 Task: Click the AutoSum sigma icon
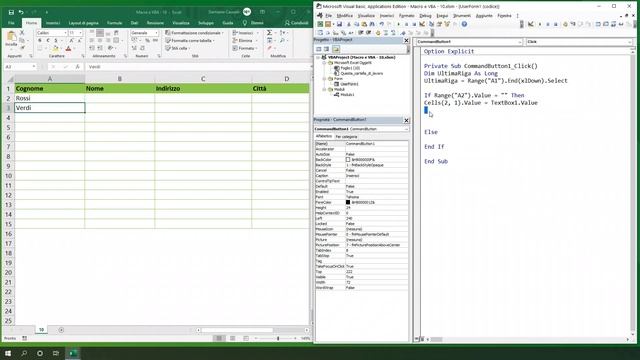click(269, 32)
